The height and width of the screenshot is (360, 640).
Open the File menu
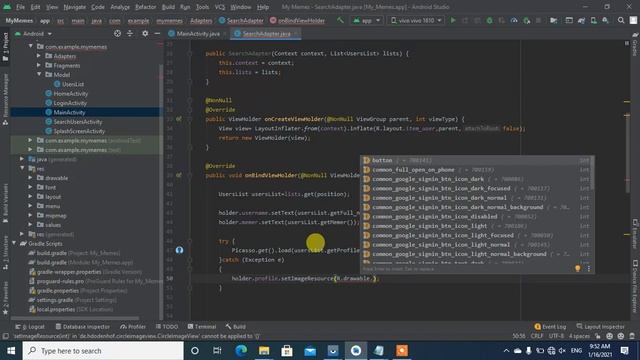pos(20,7)
